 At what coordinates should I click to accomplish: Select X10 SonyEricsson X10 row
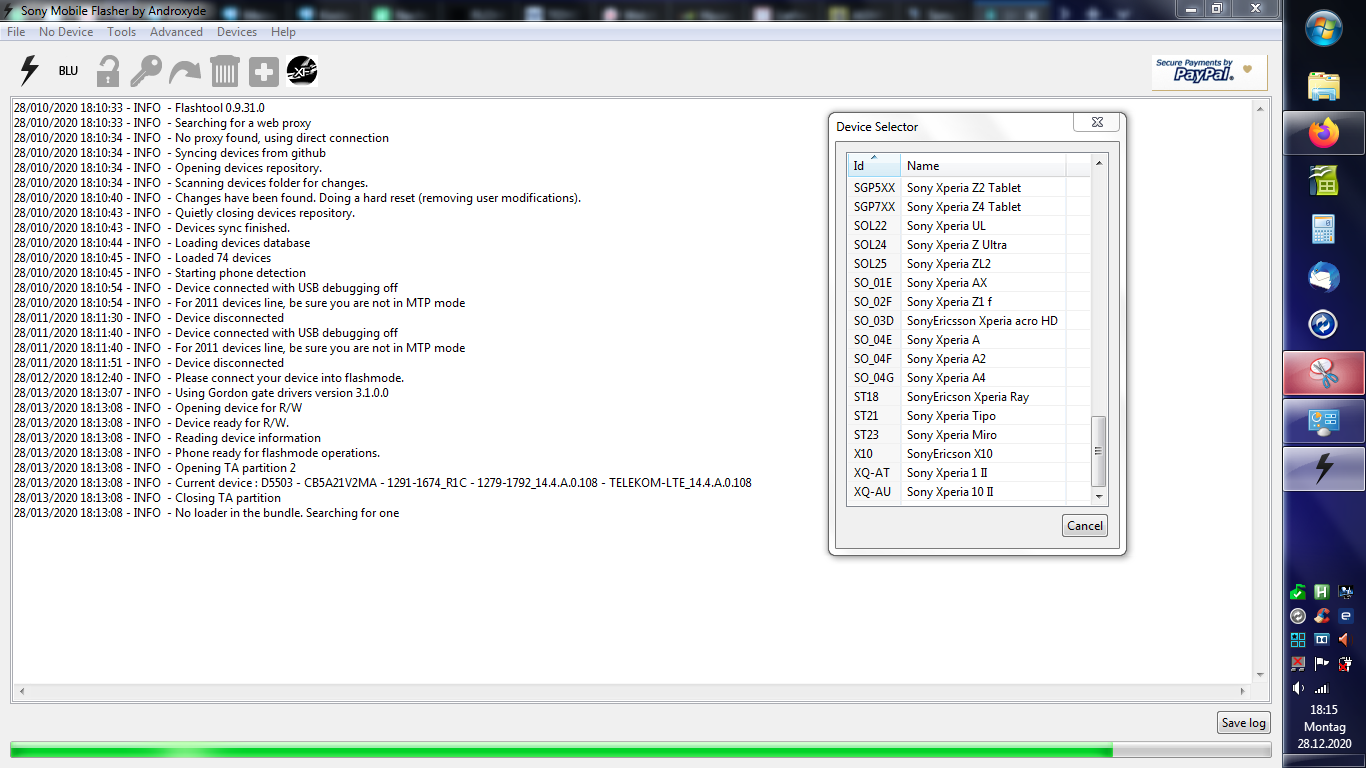coord(969,453)
